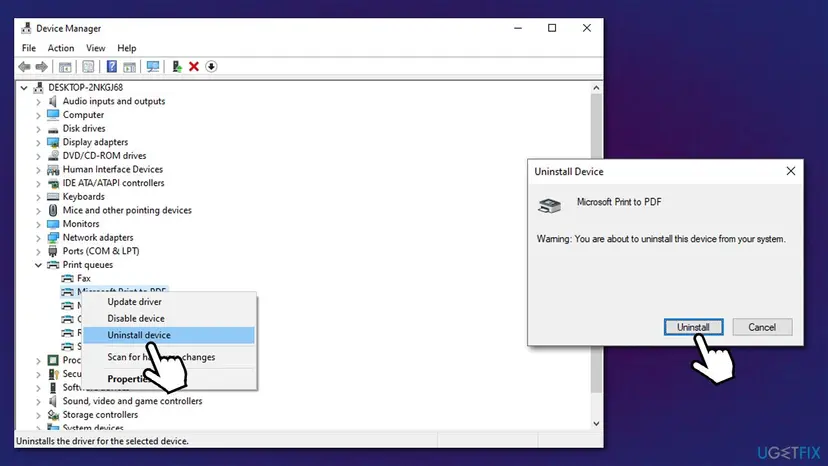Expand the IDE ATA/ATAPI controllers node
The width and height of the screenshot is (828, 466).
tap(38, 184)
